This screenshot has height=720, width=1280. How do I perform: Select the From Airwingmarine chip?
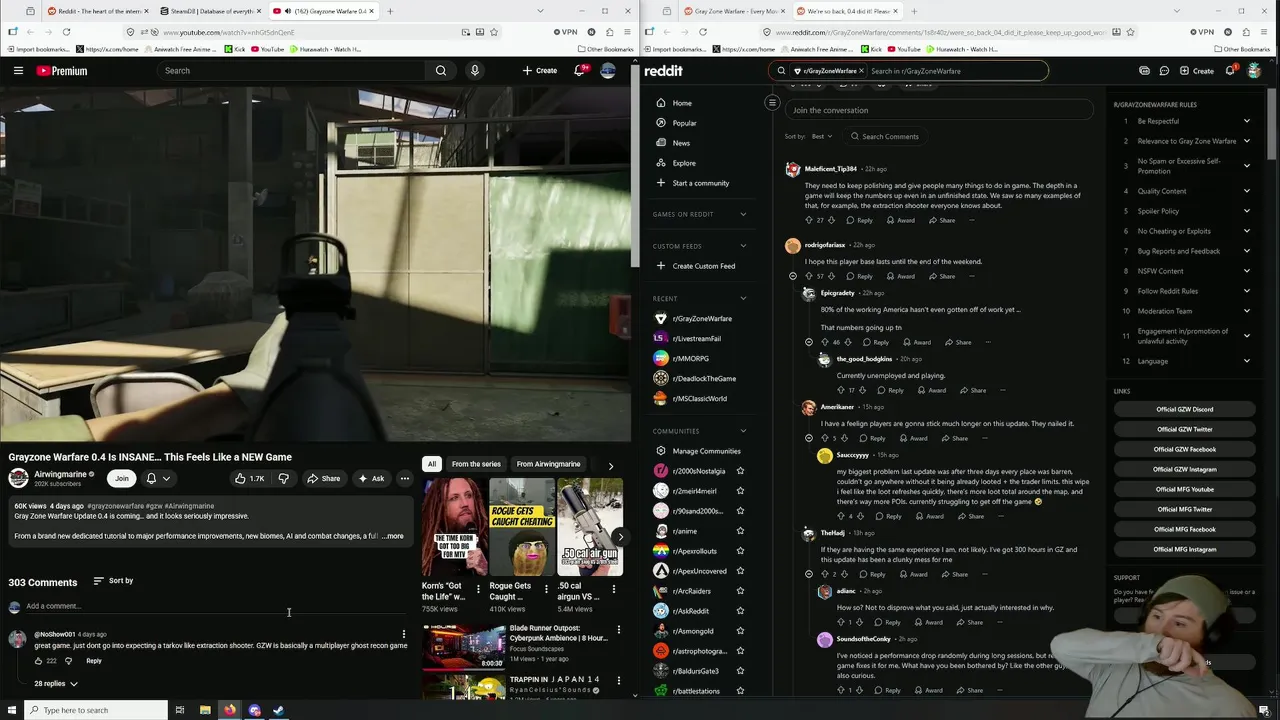coord(548,464)
